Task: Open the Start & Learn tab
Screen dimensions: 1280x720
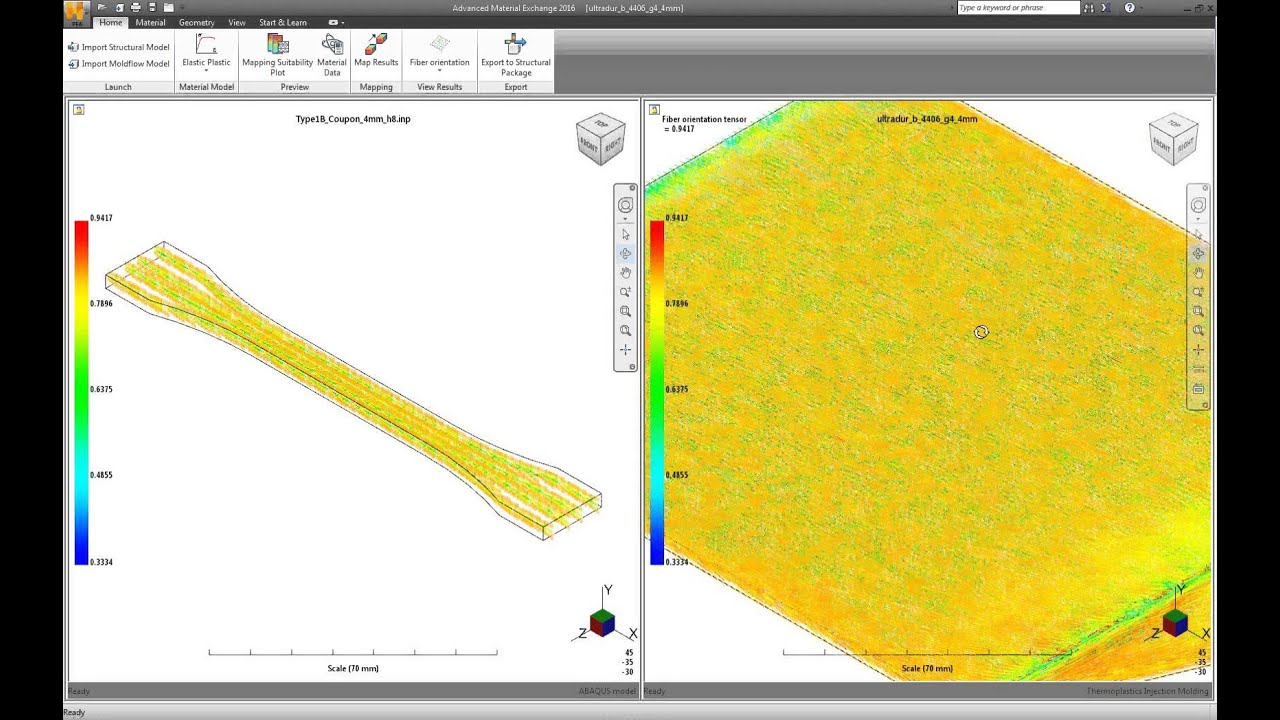Action: point(283,22)
